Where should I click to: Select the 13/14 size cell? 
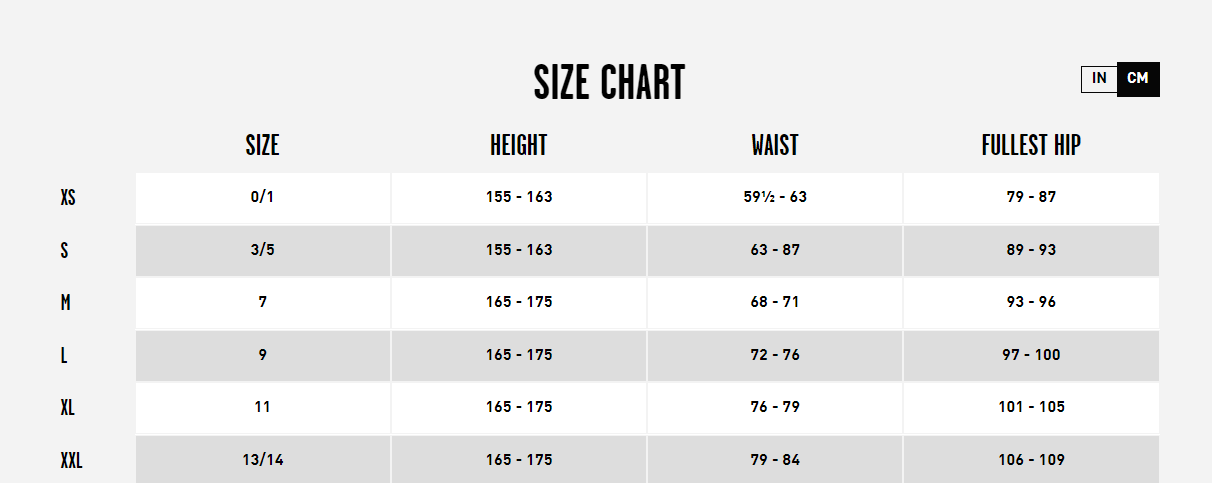[263, 460]
